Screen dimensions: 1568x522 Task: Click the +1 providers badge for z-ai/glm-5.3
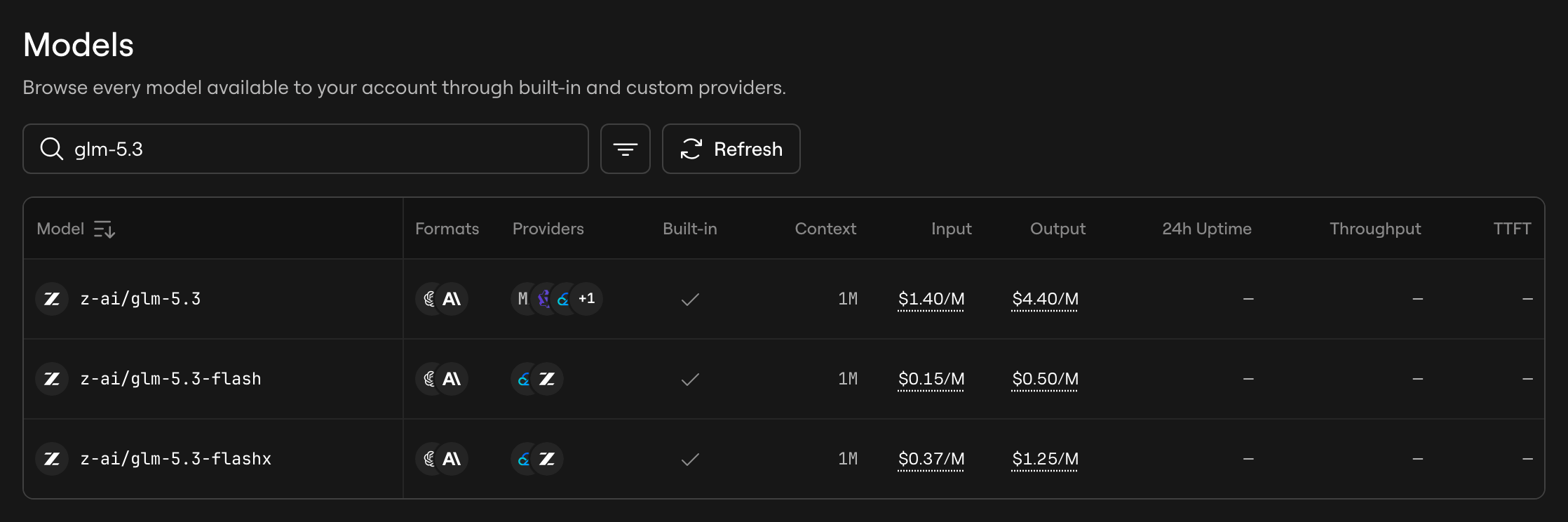coord(587,299)
